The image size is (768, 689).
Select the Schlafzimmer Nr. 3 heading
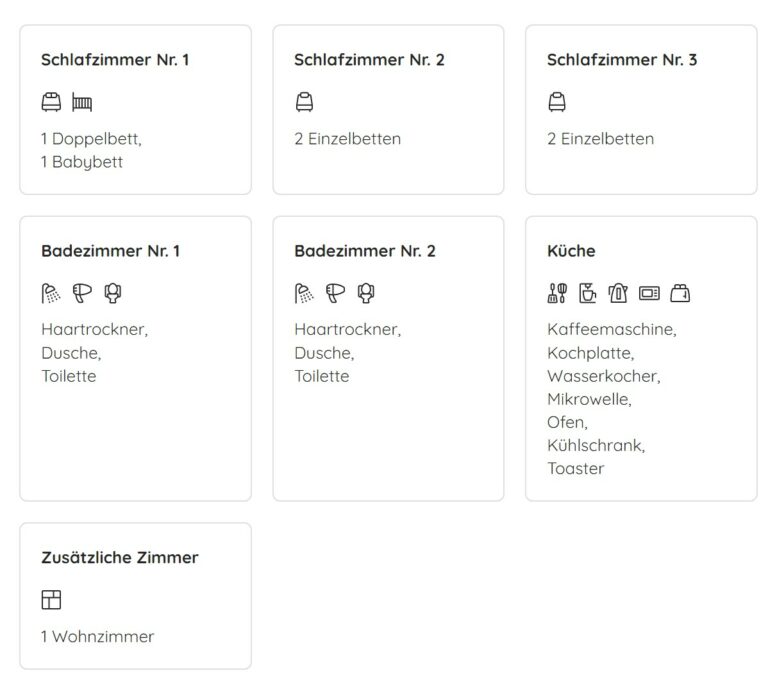coord(622,60)
